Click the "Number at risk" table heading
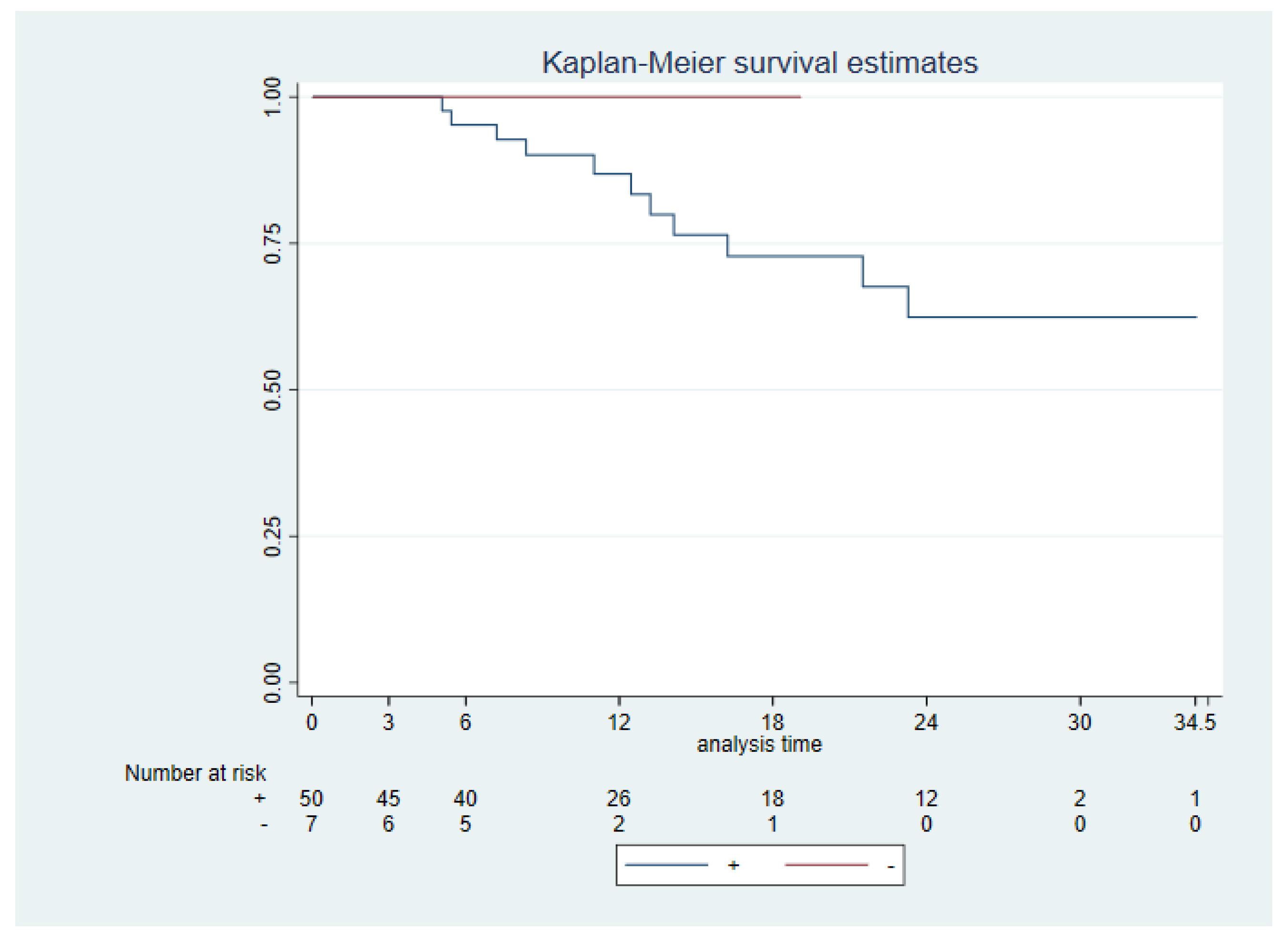 (x=195, y=773)
